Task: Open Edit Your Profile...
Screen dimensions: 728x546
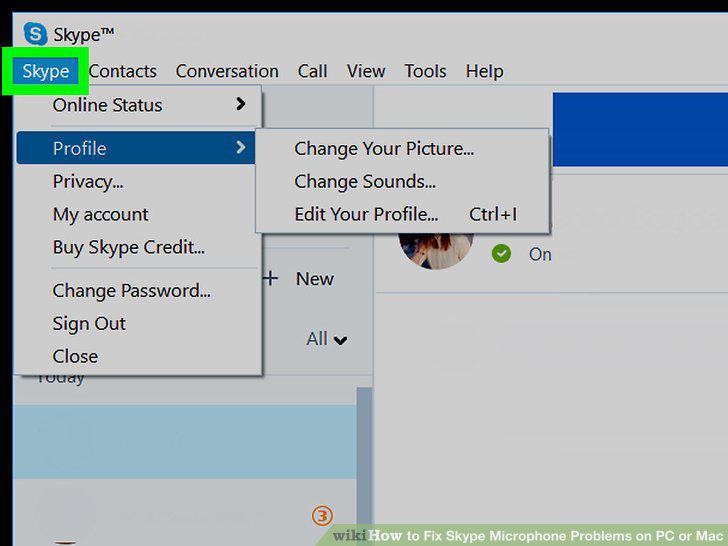Action: (402, 214)
